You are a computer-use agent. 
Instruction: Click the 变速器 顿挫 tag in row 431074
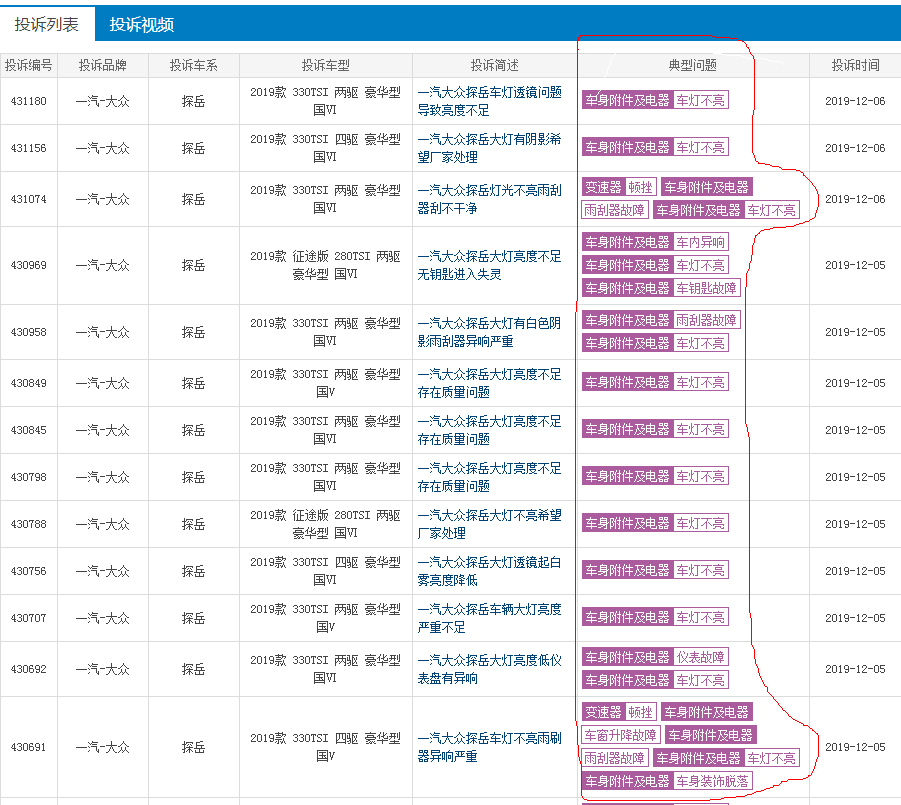pyautogui.click(x=619, y=187)
